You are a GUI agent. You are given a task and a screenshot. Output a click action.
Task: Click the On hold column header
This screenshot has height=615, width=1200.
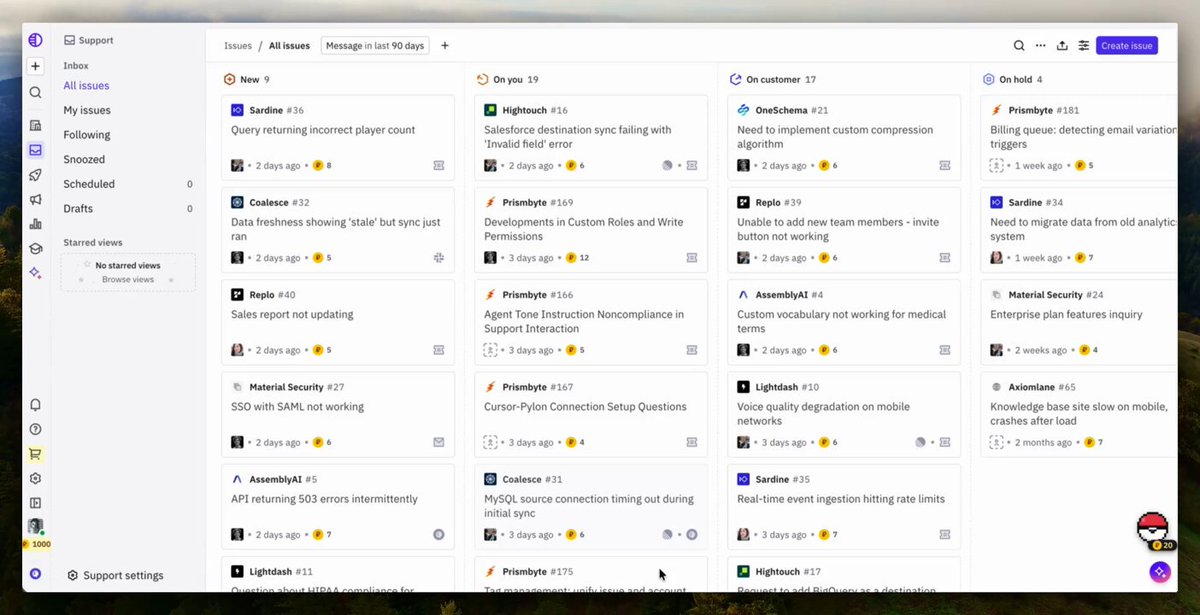(x=1013, y=79)
